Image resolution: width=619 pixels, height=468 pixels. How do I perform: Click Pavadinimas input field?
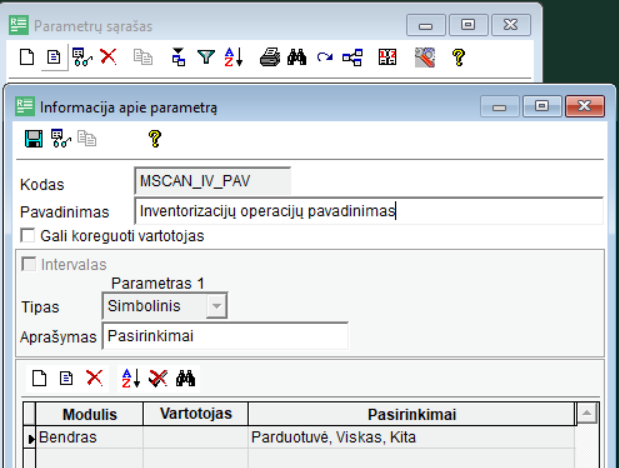click(x=369, y=211)
